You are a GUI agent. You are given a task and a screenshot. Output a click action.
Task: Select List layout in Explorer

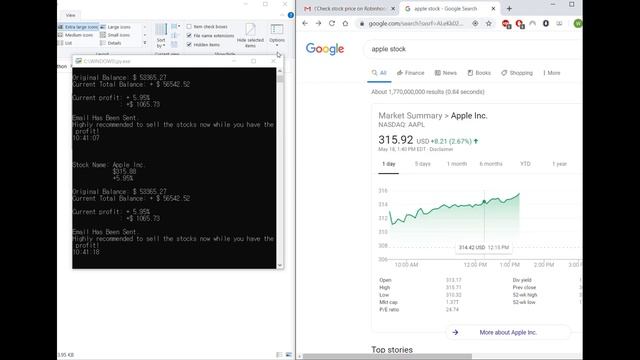[x=65, y=43]
